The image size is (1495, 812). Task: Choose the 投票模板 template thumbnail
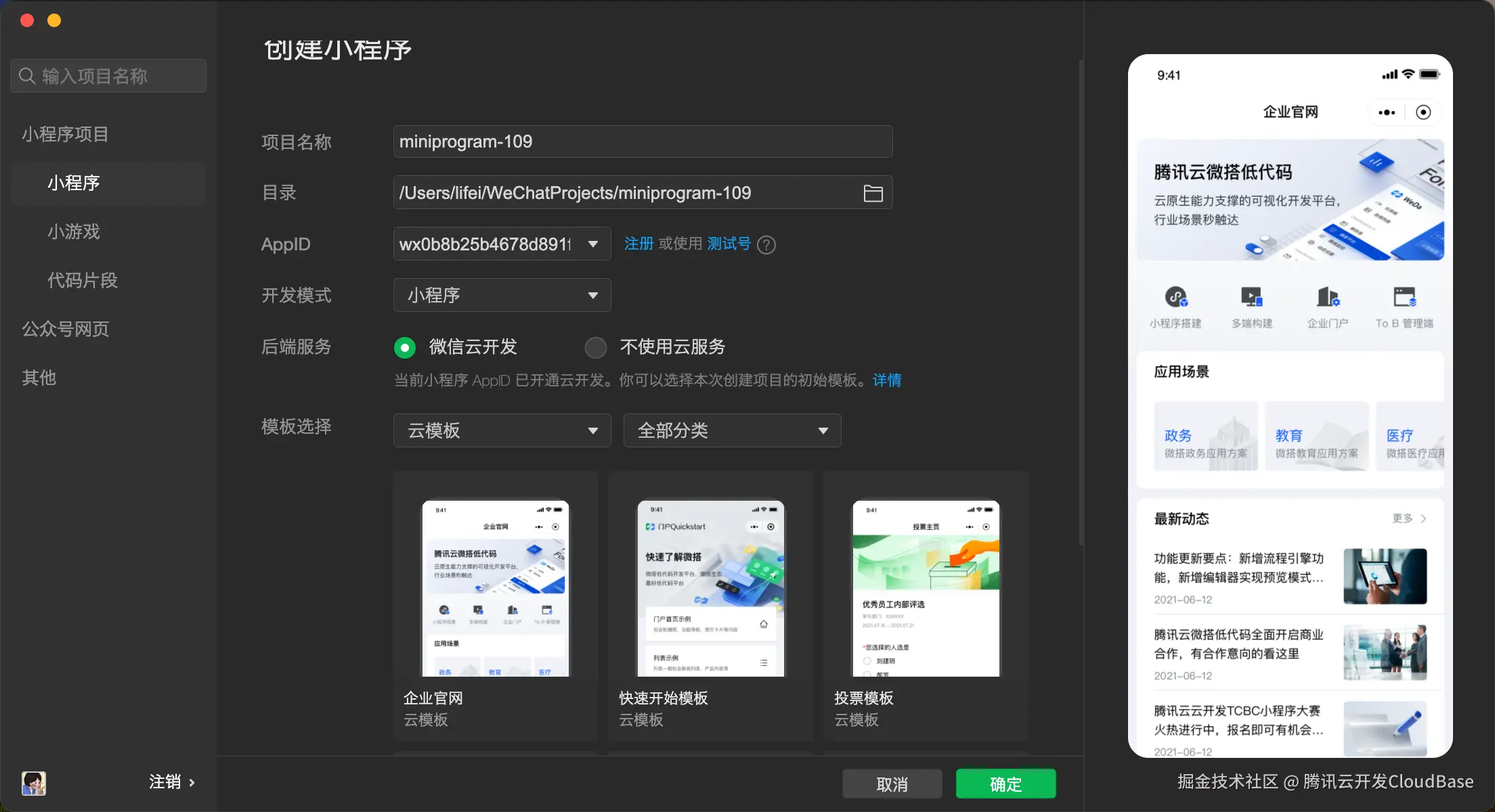[x=926, y=589]
